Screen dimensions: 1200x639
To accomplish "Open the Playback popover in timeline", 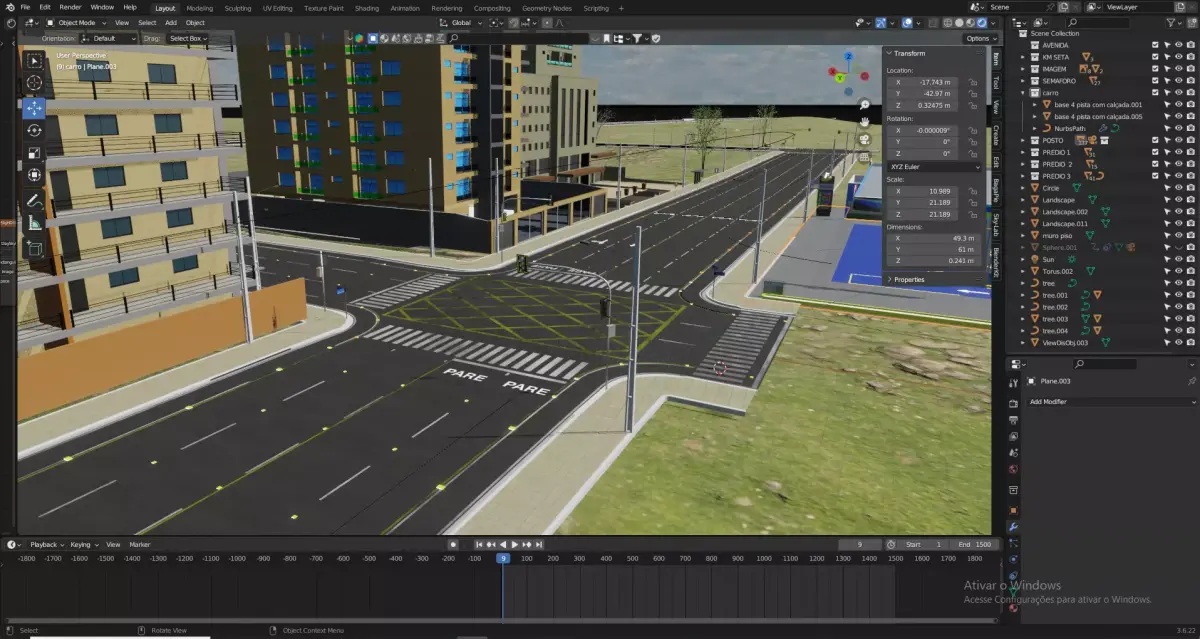I will pyautogui.click(x=46, y=545).
